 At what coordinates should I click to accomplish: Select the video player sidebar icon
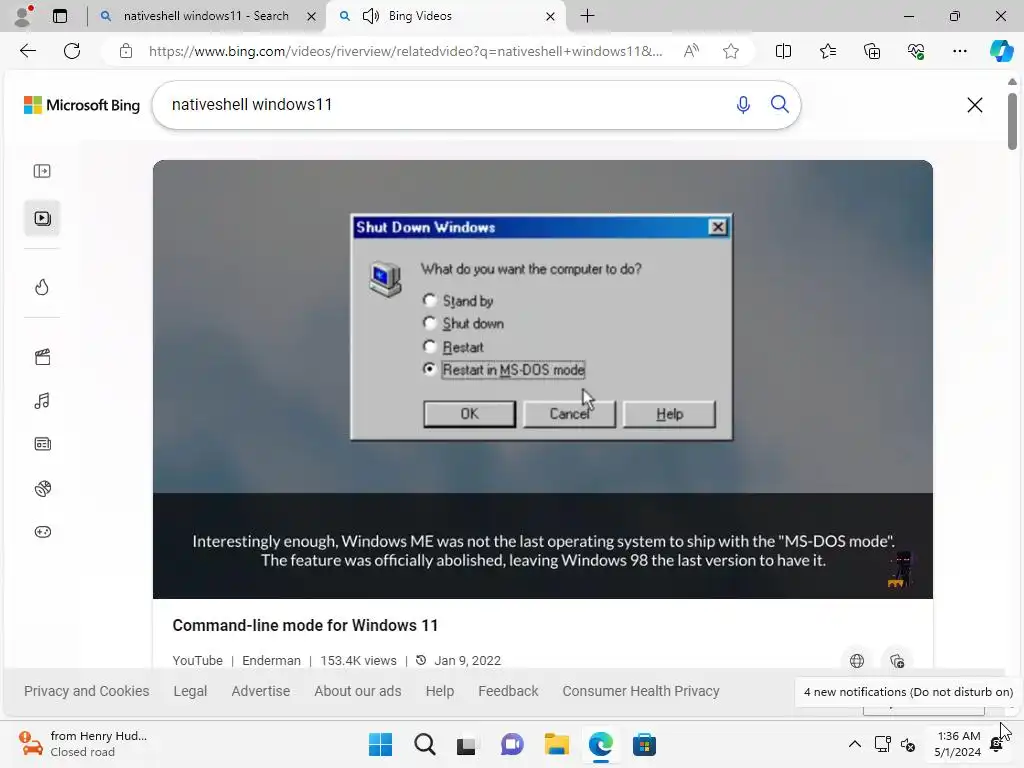pos(42,218)
